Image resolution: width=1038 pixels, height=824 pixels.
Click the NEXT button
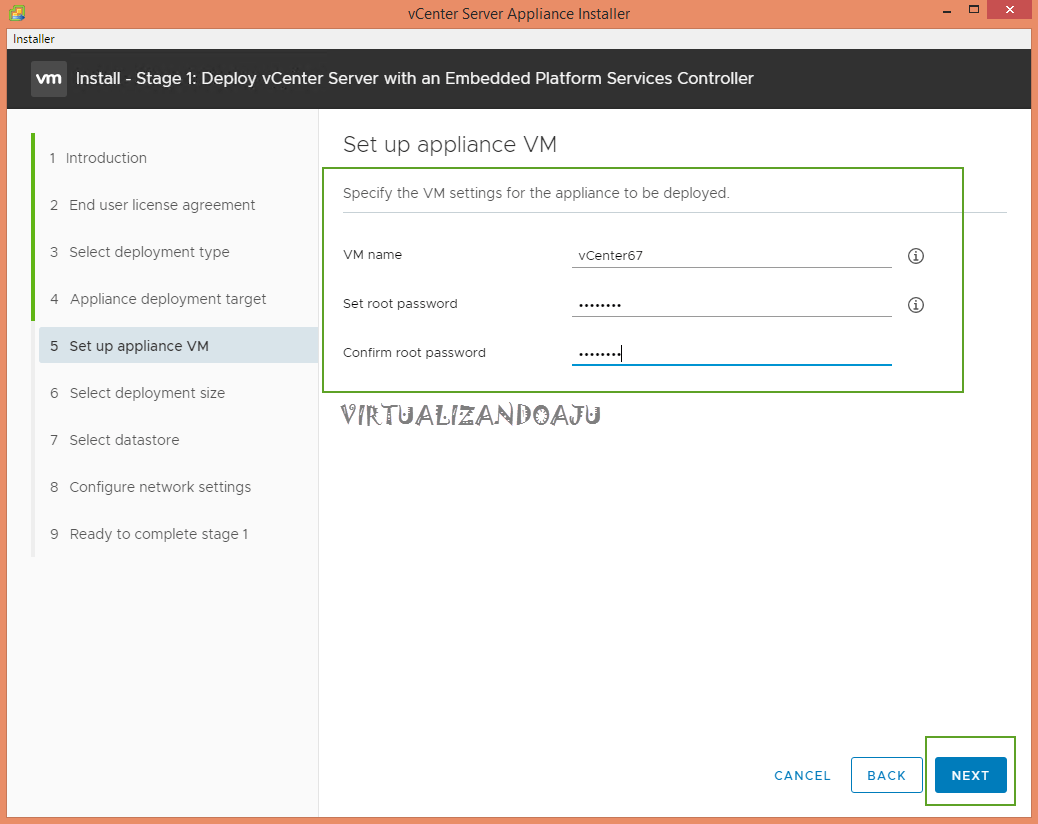(x=970, y=775)
